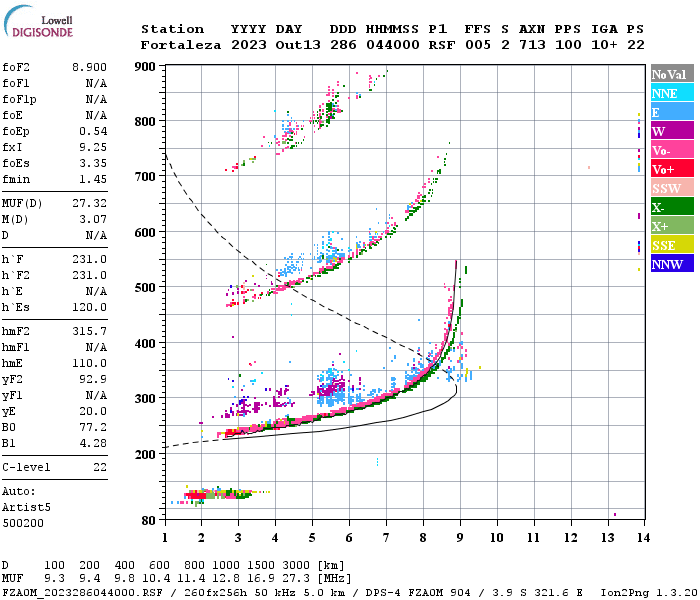Click the MUF 9.3 value for 100 km
Viewport: 700px width, 600px height.
point(54,579)
